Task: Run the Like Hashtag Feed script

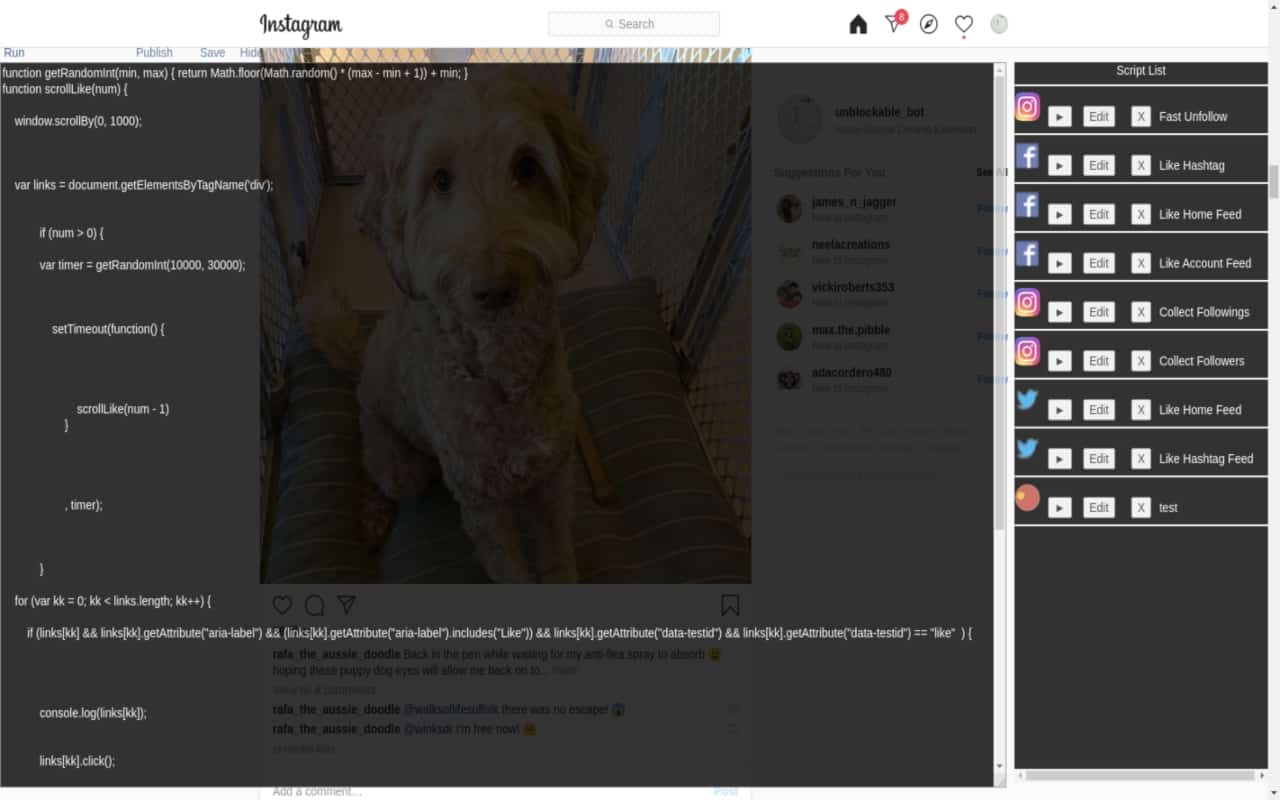Action: 1060,460
